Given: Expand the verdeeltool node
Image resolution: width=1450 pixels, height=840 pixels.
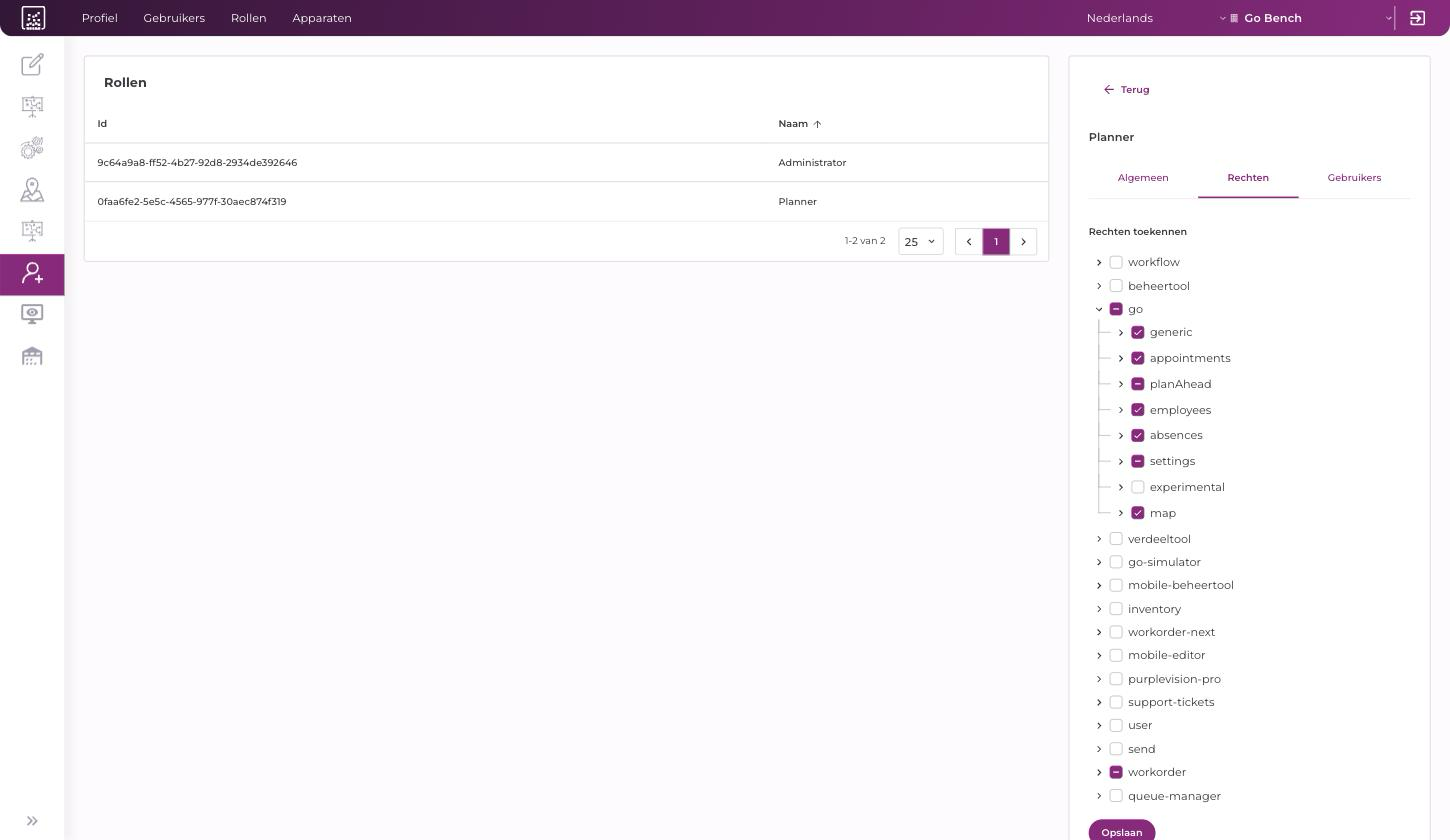Looking at the screenshot, I should 1099,539.
